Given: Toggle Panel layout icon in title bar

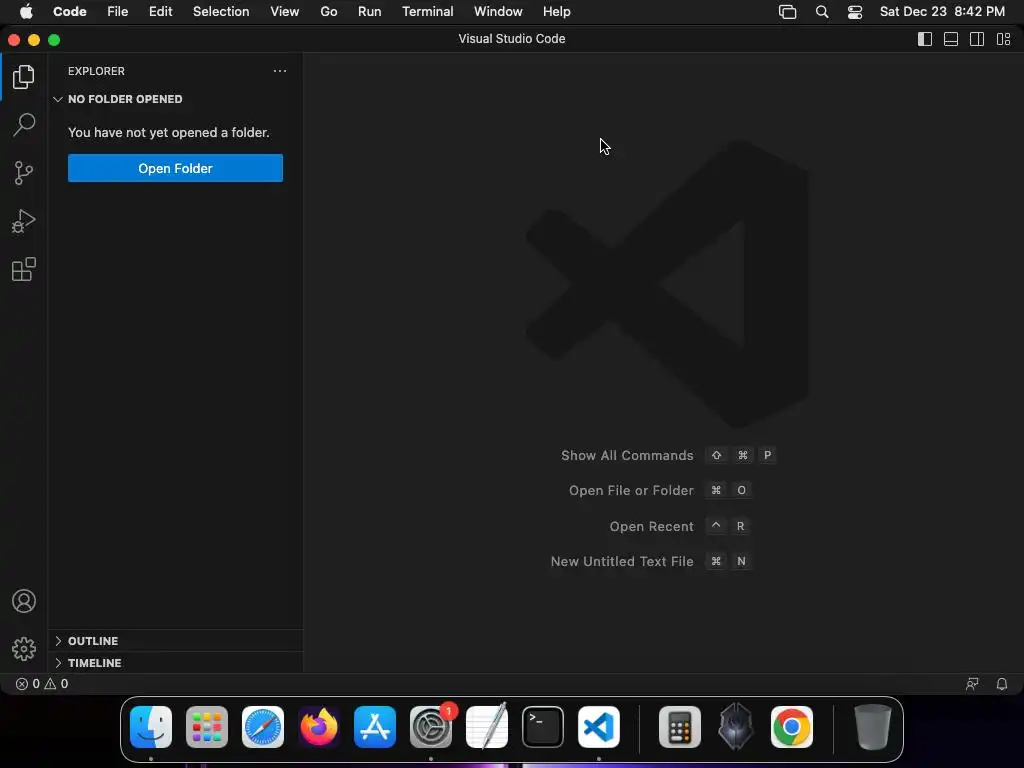Looking at the screenshot, I should click(951, 39).
